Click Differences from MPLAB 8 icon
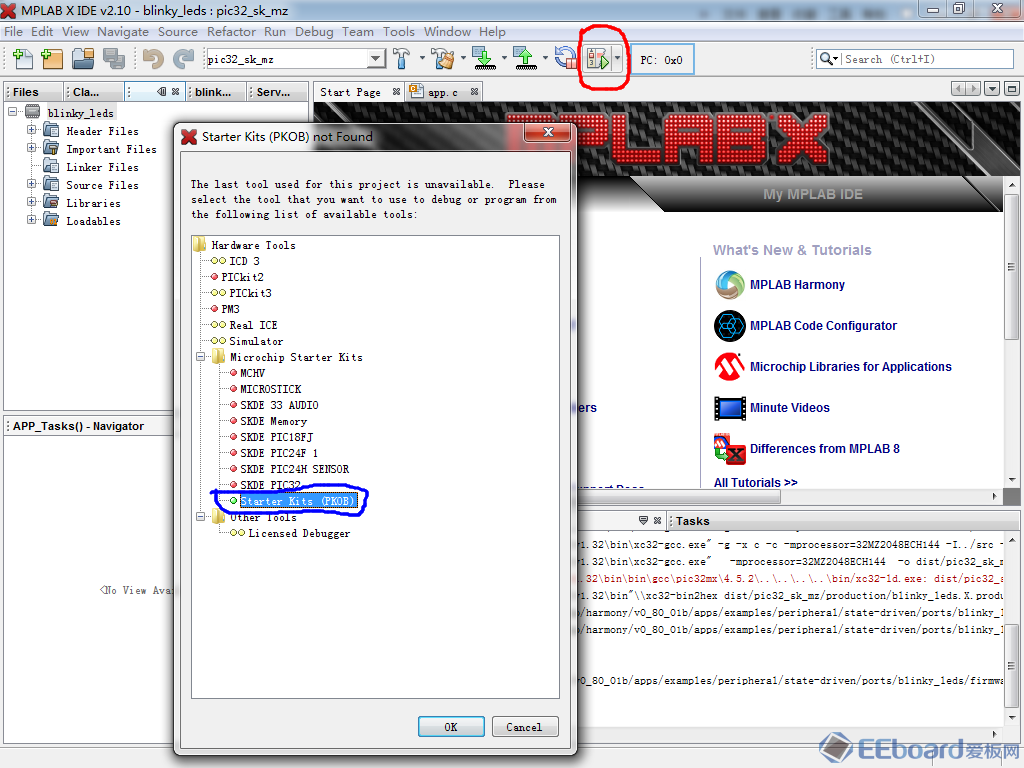The width and height of the screenshot is (1024, 768). pos(729,449)
